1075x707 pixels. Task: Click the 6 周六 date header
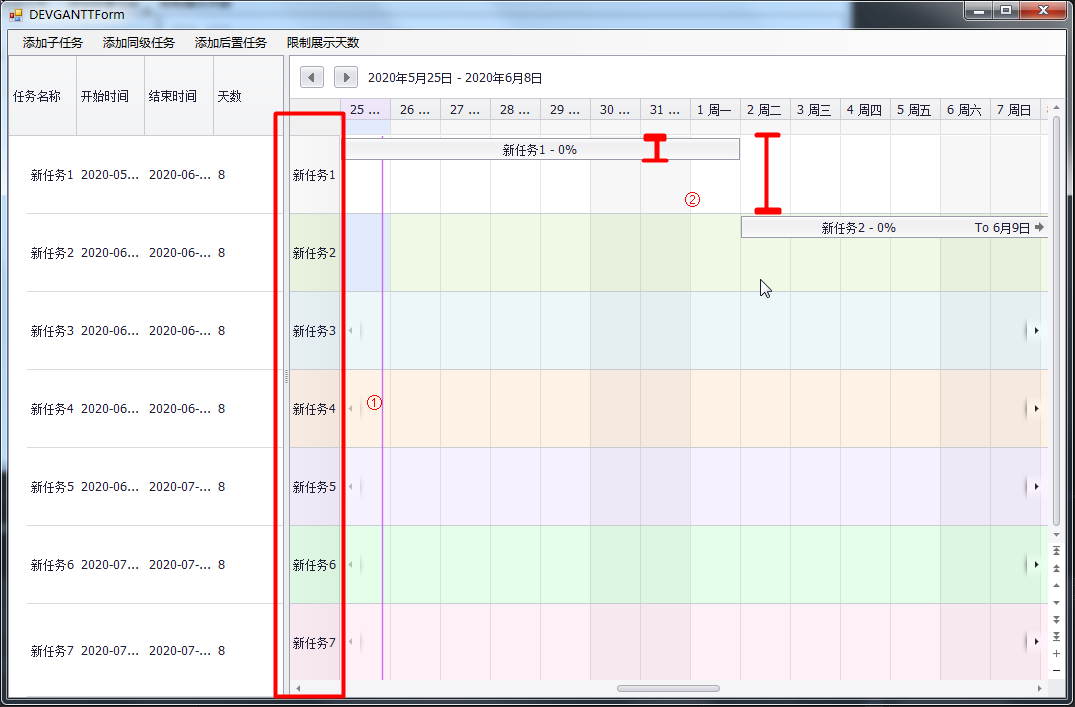965,110
